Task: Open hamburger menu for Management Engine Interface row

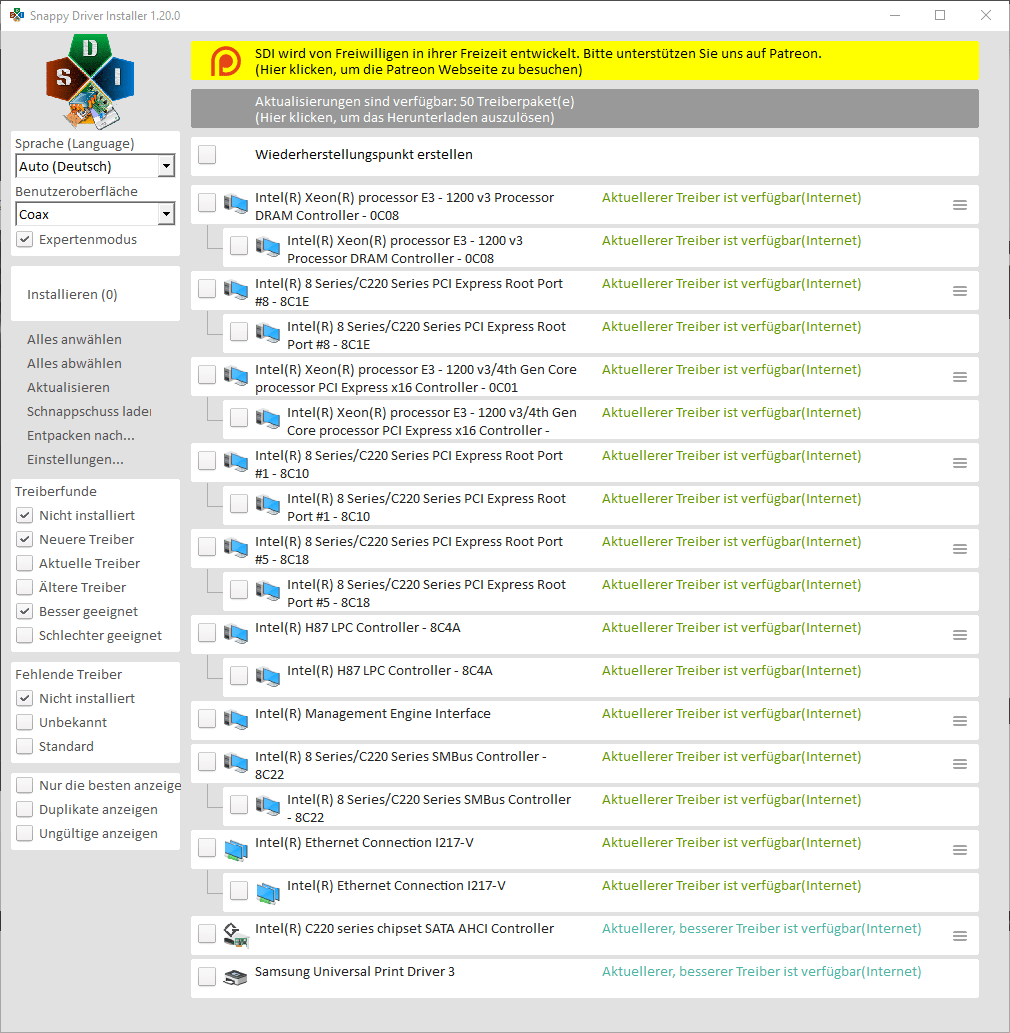Action: pyautogui.click(x=960, y=721)
